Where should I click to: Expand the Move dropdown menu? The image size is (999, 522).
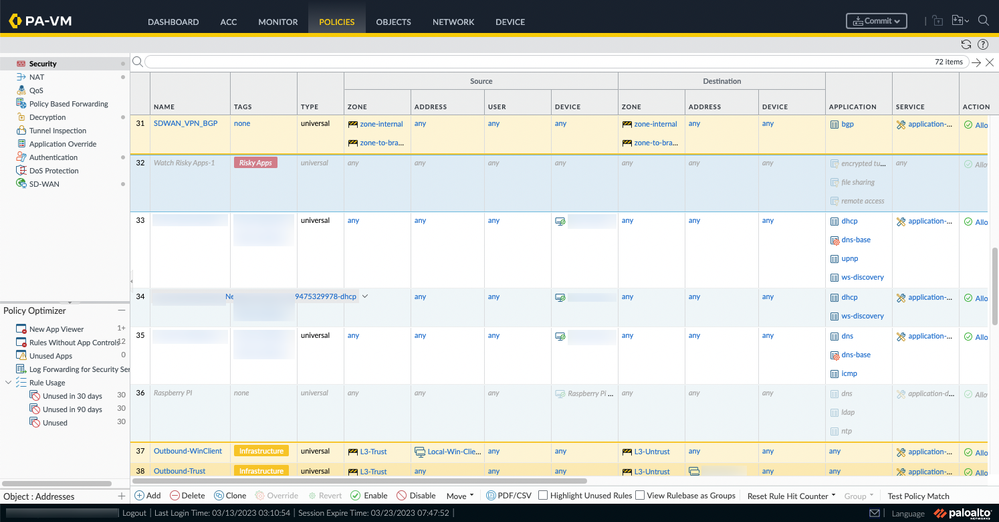460,495
